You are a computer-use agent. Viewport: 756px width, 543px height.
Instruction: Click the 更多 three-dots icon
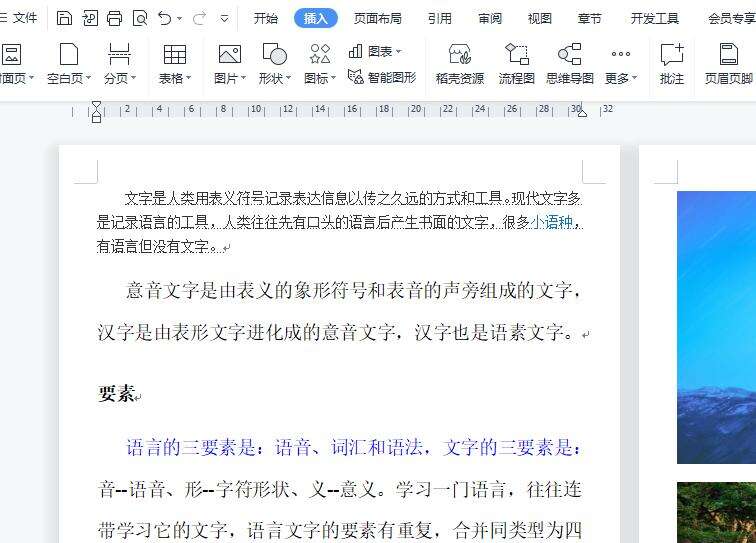click(x=621, y=54)
